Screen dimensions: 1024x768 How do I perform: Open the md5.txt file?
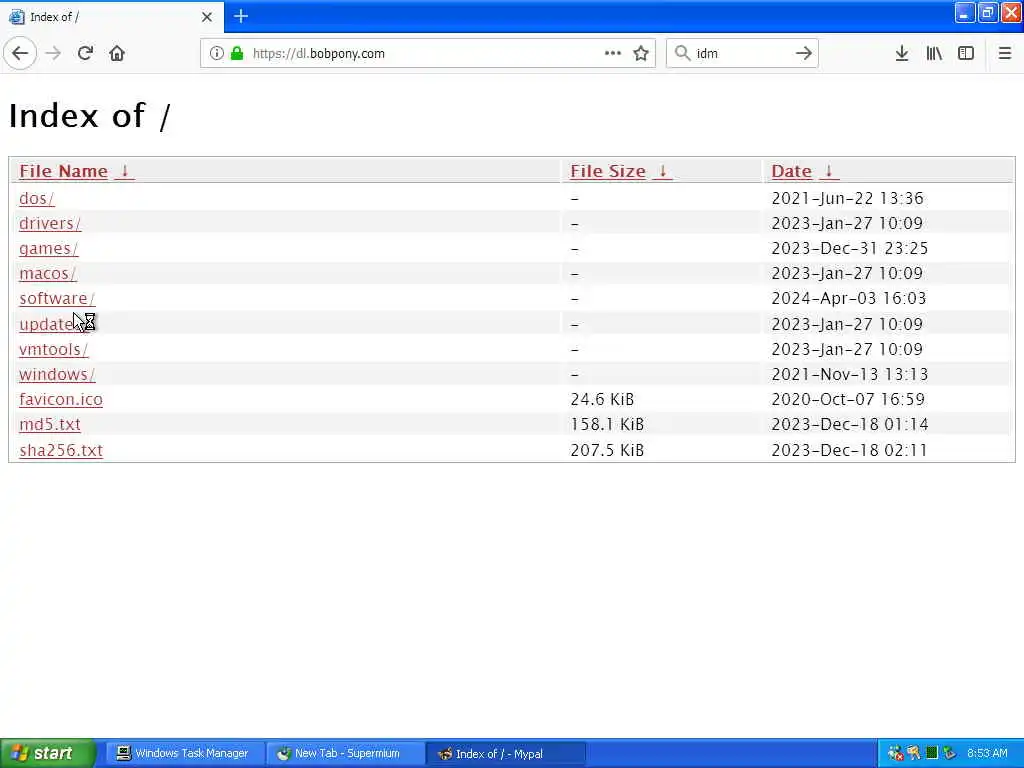(x=50, y=424)
